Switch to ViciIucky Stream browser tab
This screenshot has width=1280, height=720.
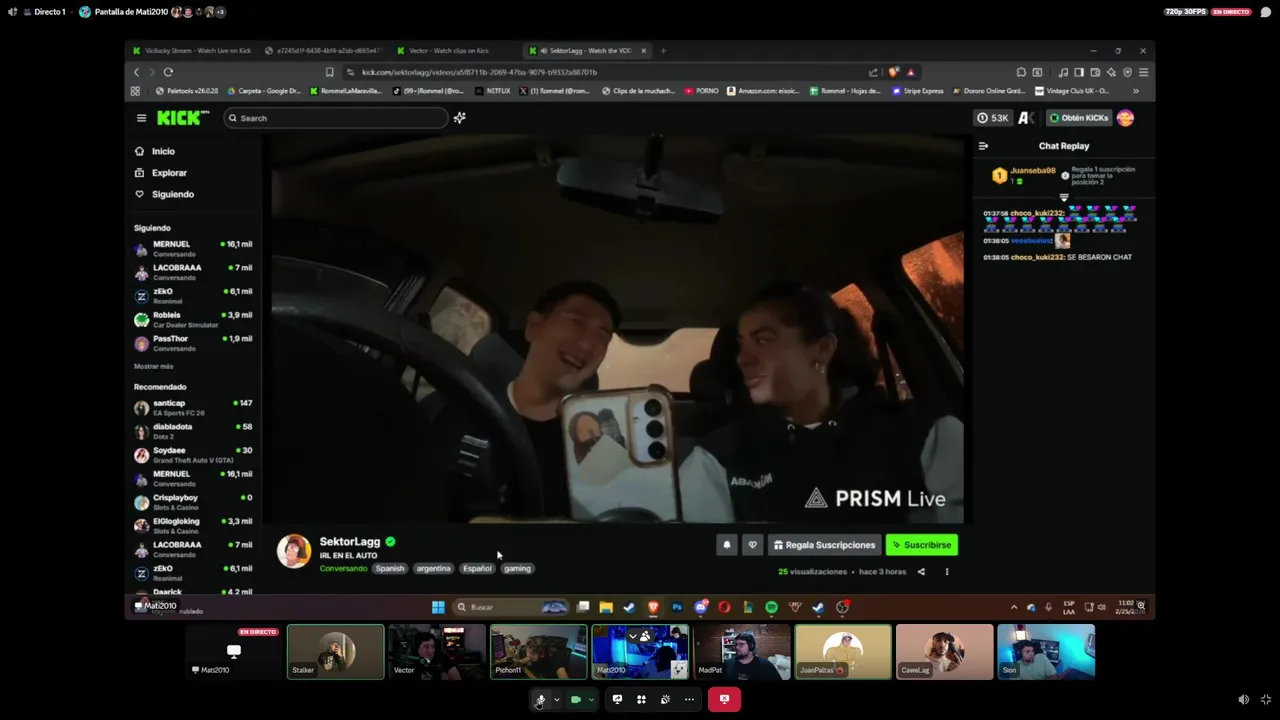point(192,50)
